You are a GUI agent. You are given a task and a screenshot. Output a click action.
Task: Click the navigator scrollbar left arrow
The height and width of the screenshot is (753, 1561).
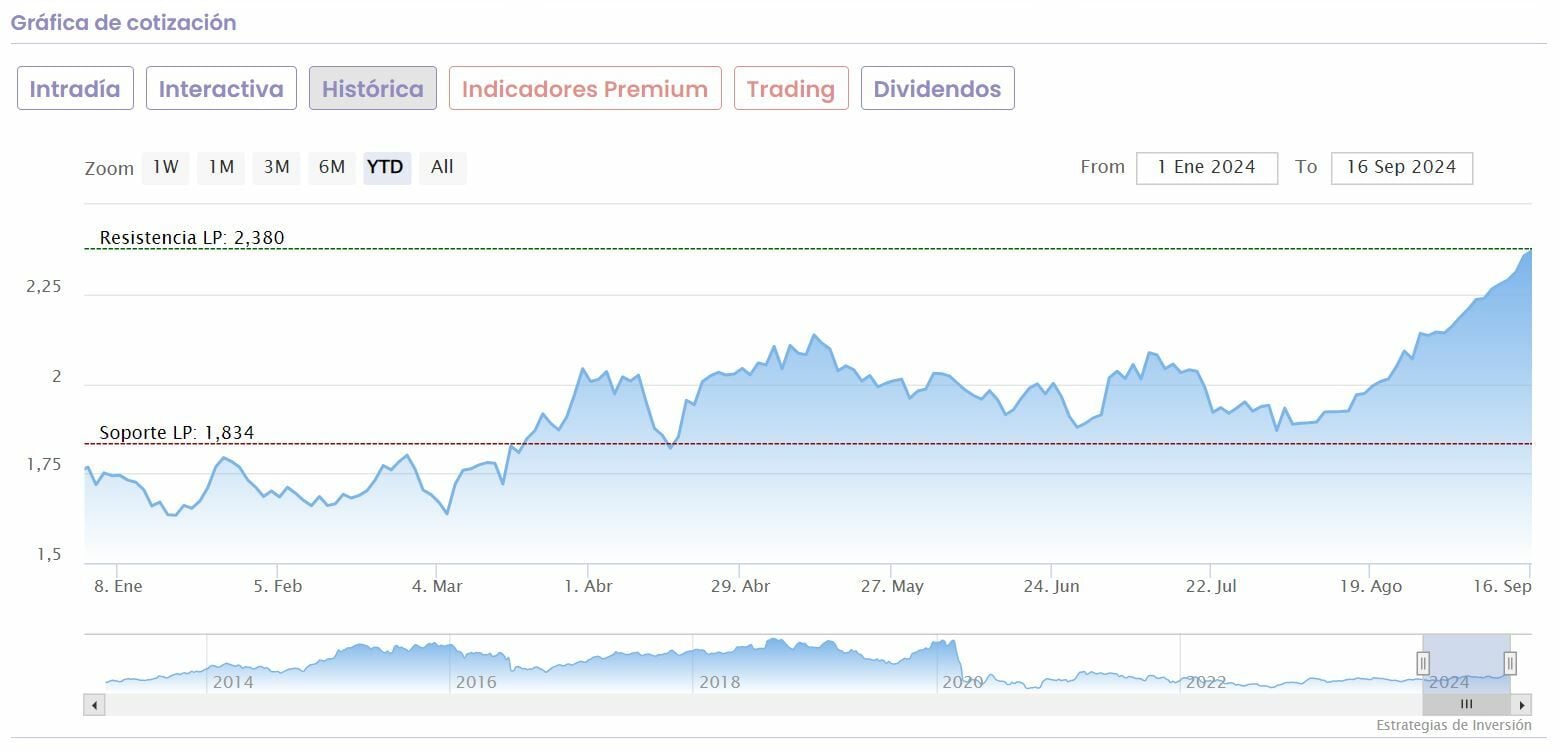[94, 705]
